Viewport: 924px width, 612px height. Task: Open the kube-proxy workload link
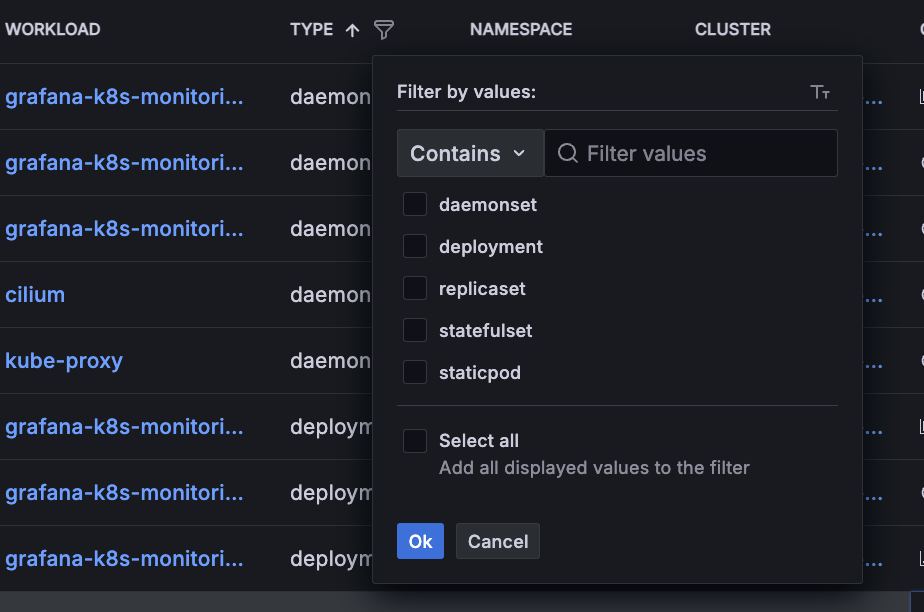[x=64, y=361]
